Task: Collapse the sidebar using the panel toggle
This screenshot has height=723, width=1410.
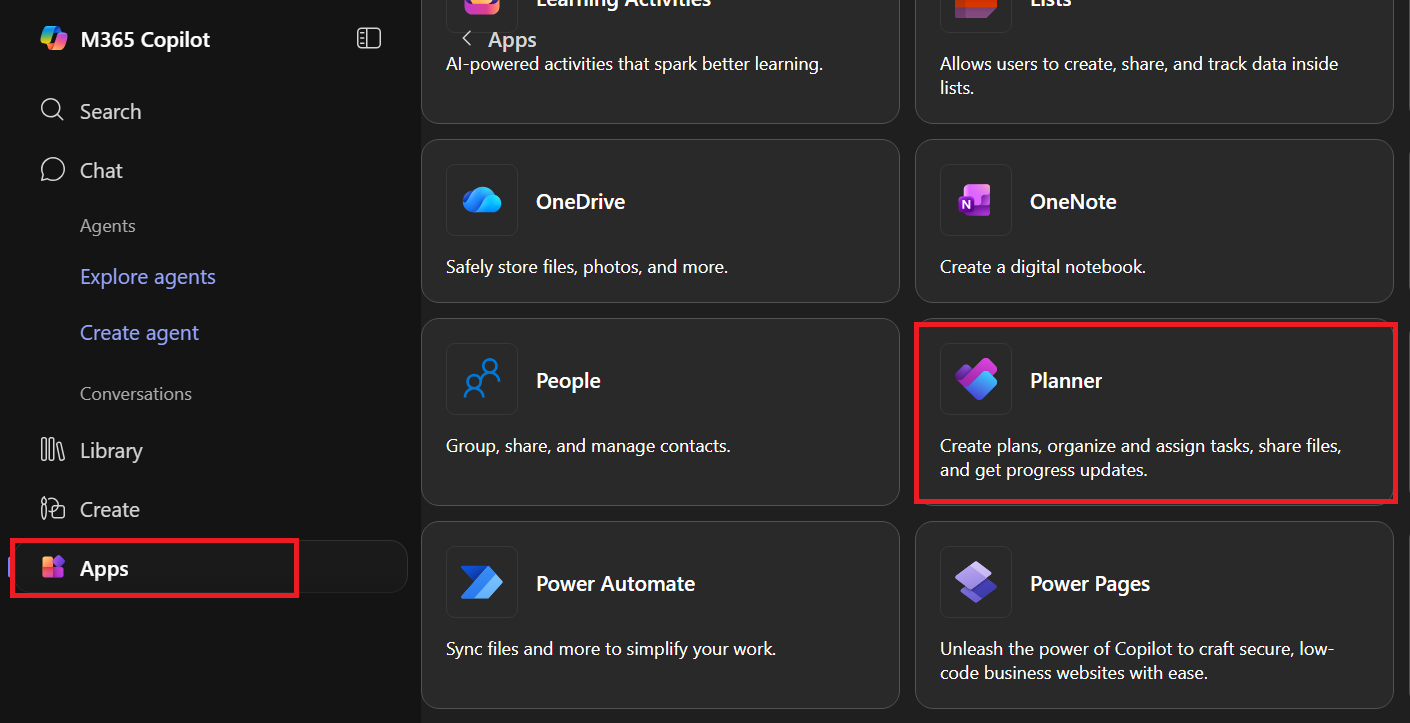Action: tap(368, 37)
